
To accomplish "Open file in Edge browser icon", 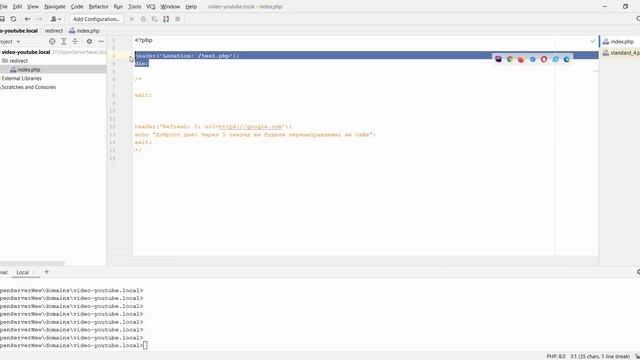I will click(567, 60).
